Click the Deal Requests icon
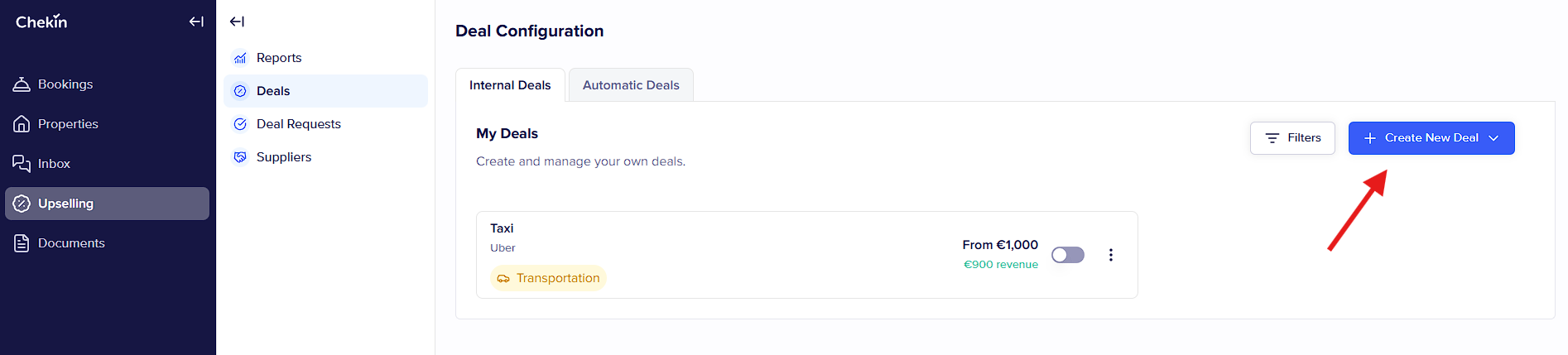The height and width of the screenshot is (355, 1568). tap(240, 124)
